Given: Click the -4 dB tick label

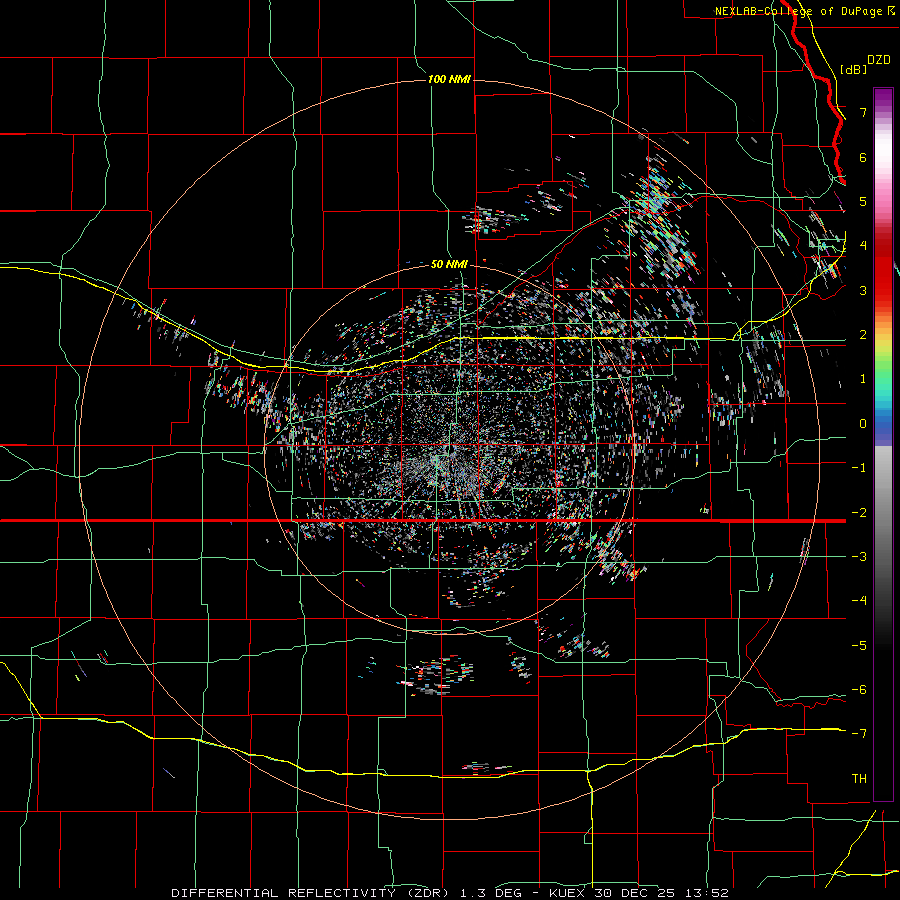Looking at the screenshot, I should 859,600.
